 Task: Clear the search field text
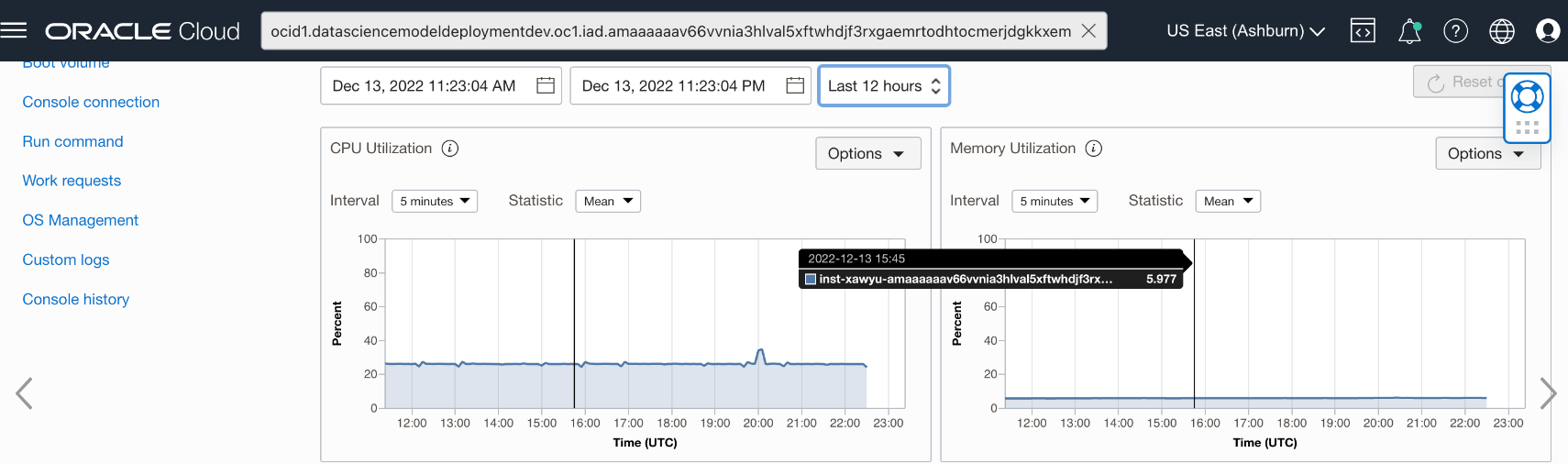[1088, 31]
